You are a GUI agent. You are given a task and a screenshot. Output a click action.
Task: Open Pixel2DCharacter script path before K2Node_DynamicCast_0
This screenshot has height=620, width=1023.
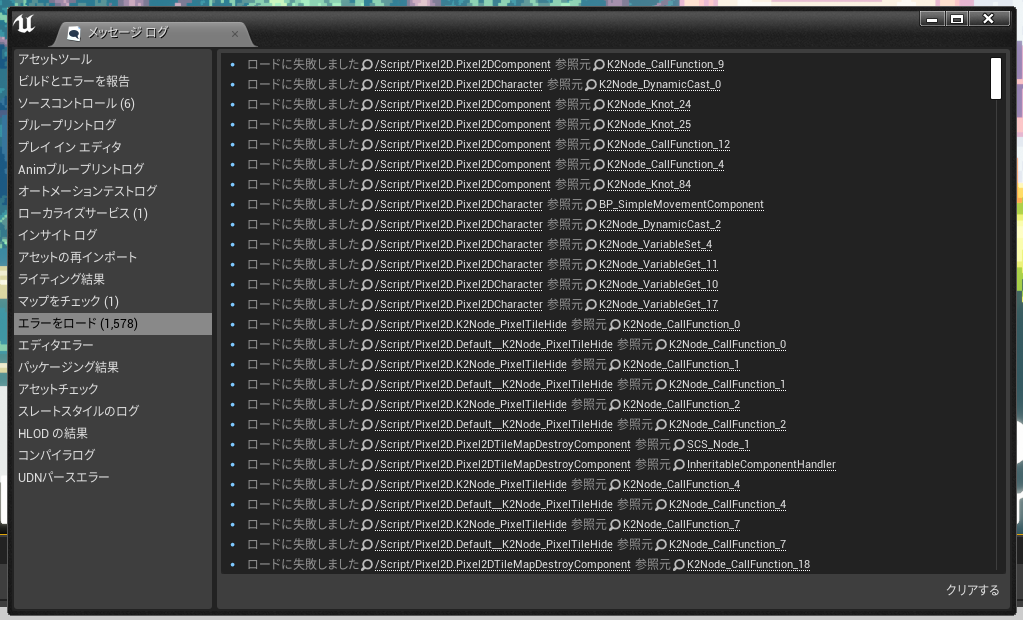coord(459,85)
